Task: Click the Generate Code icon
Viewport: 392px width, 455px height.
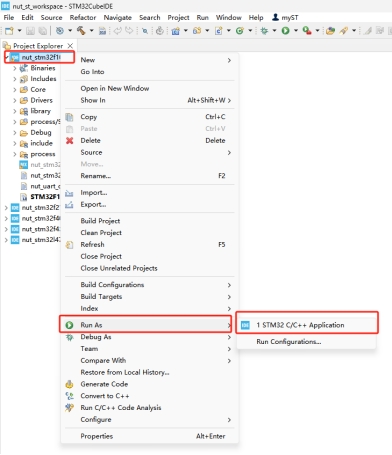Action: coord(69,384)
